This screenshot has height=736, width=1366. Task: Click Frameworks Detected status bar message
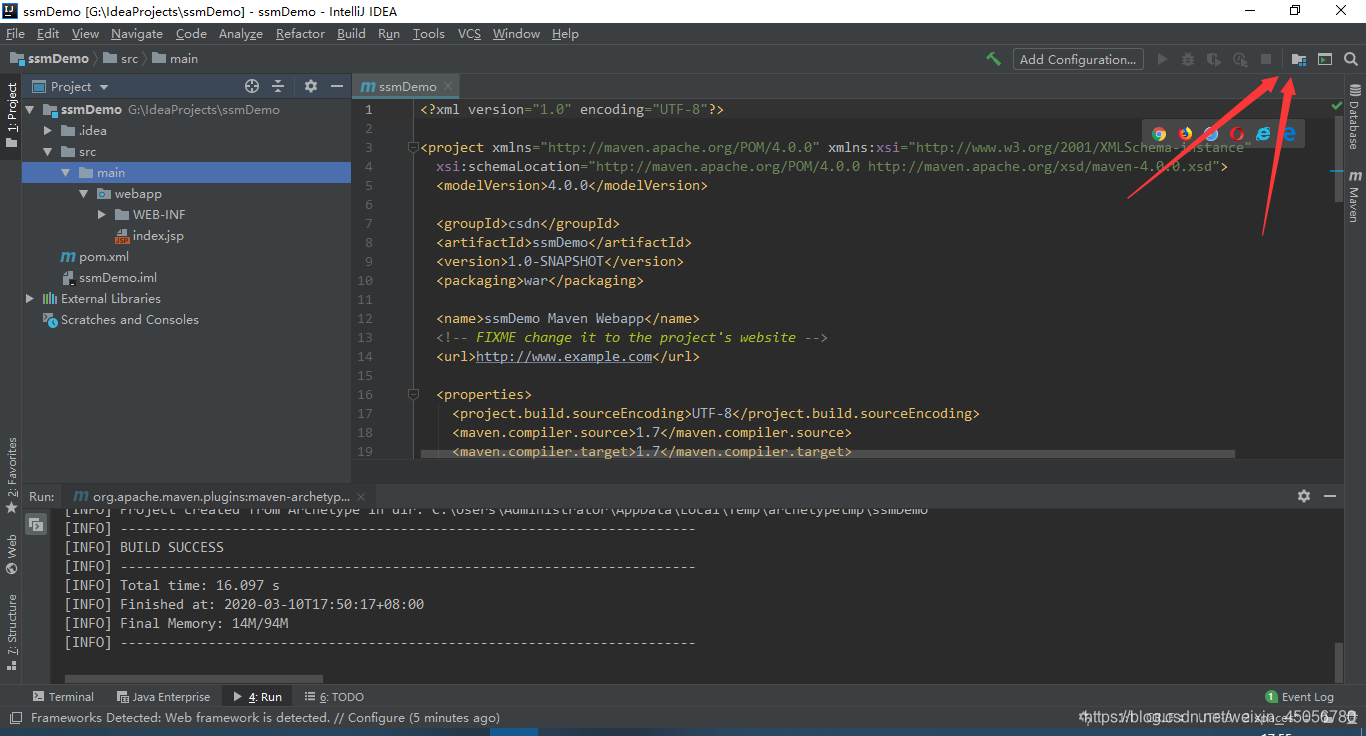[265, 718]
